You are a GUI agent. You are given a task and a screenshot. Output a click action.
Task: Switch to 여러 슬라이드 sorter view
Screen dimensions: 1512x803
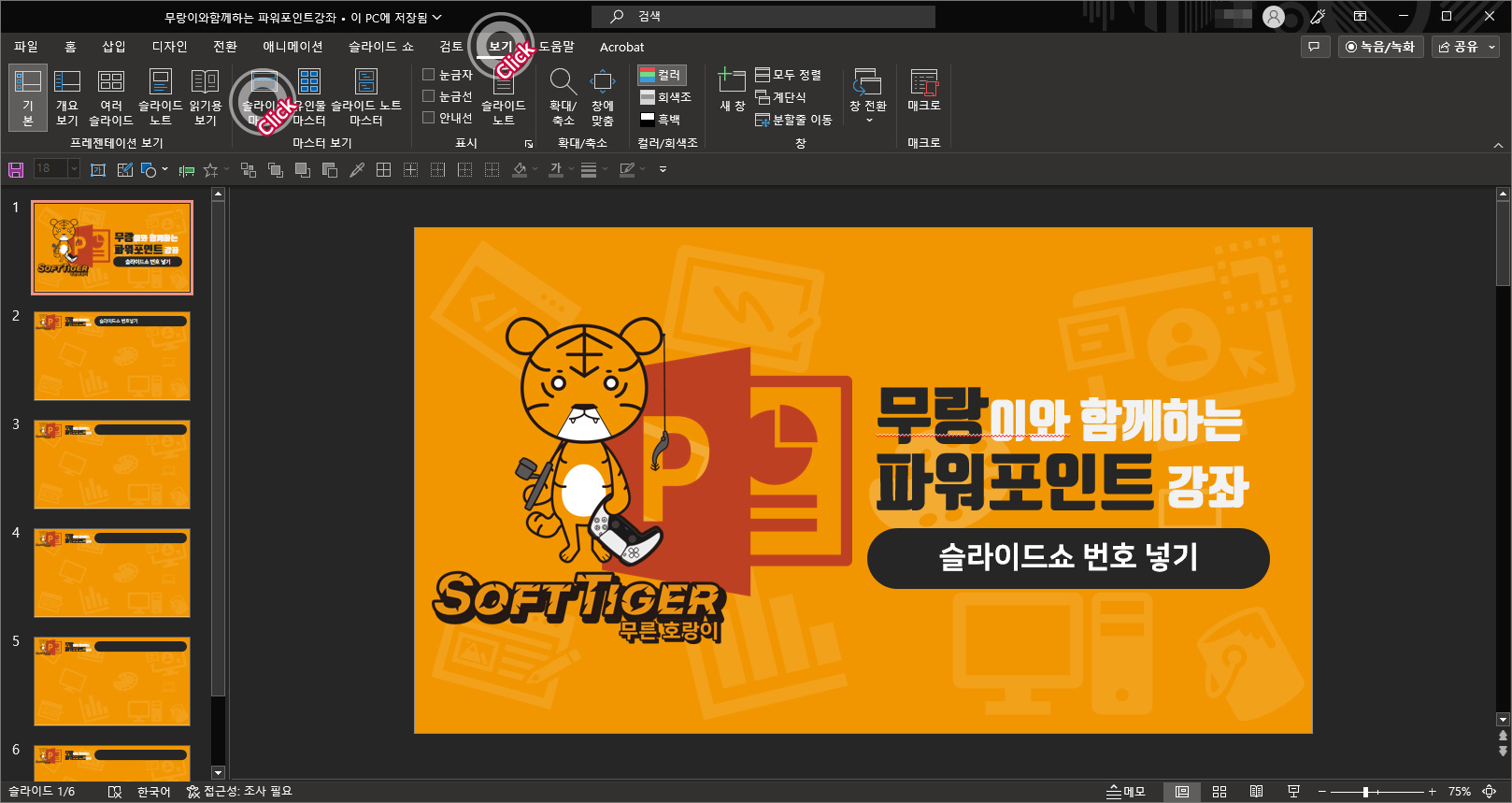(111, 97)
